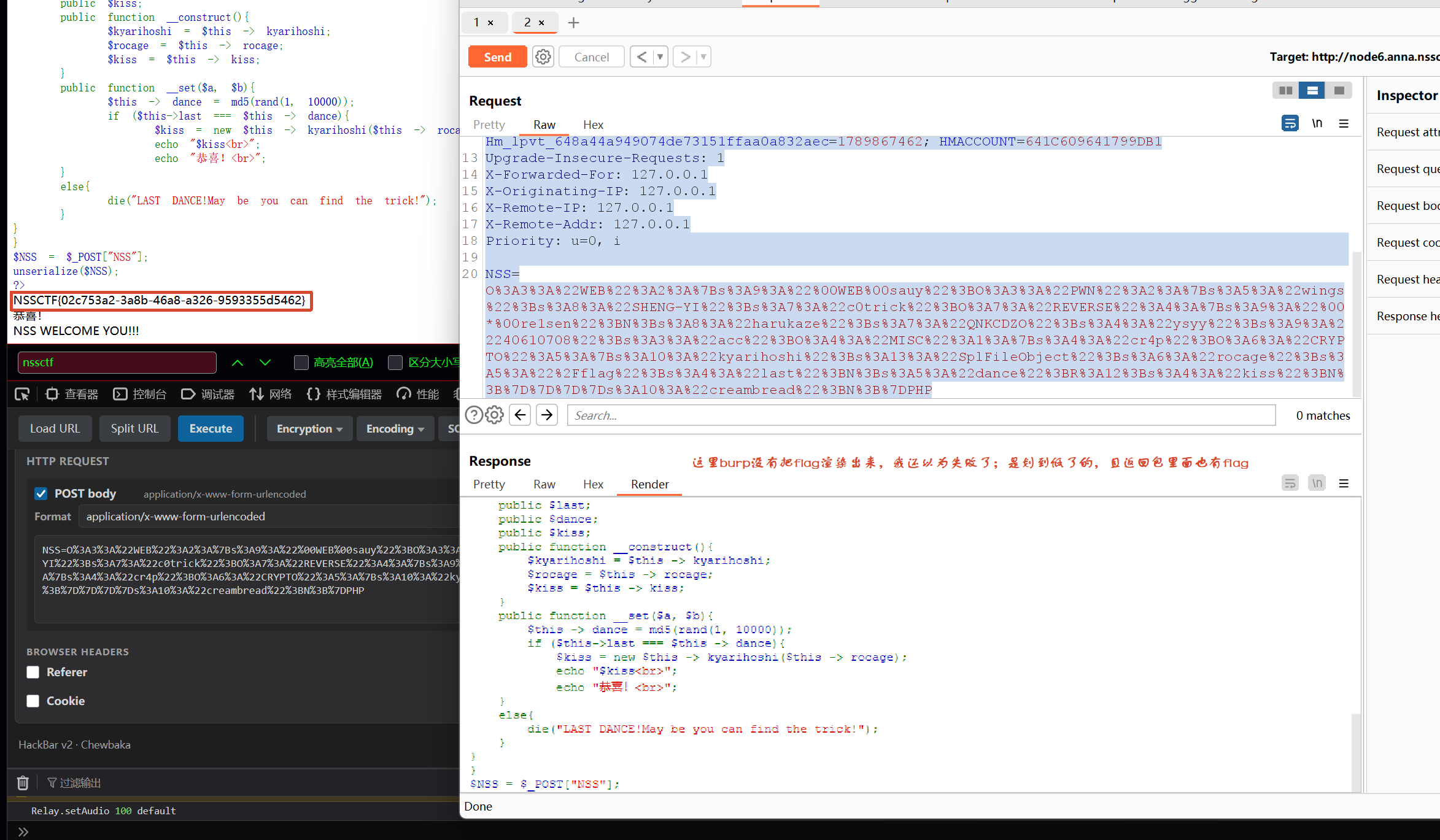Open previous history dropdown arrow
The height and width of the screenshot is (840, 1440).
coord(660,57)
